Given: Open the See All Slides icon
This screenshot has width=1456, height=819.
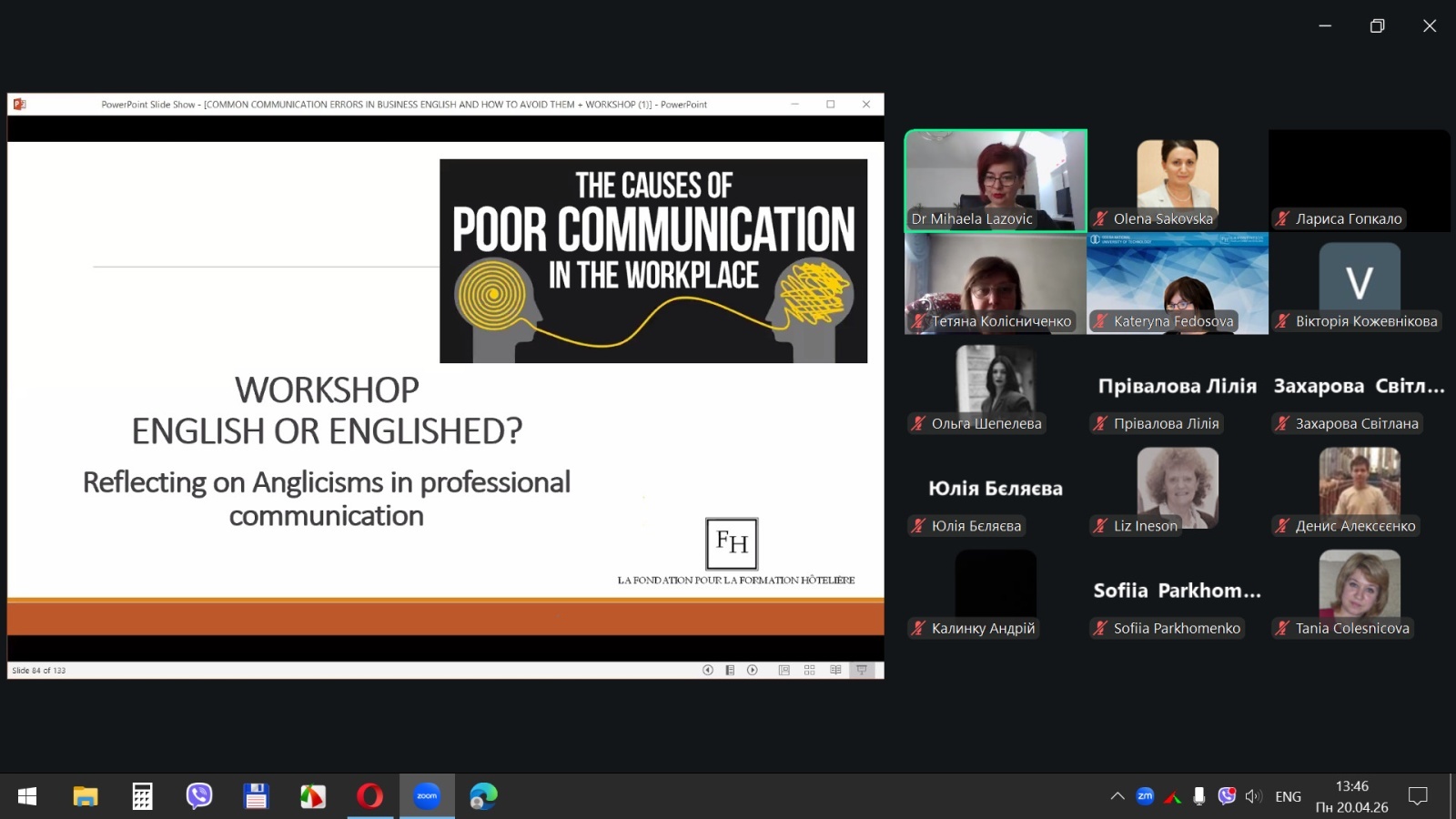Looking at the screenshot, I should [x=730, y=670].
